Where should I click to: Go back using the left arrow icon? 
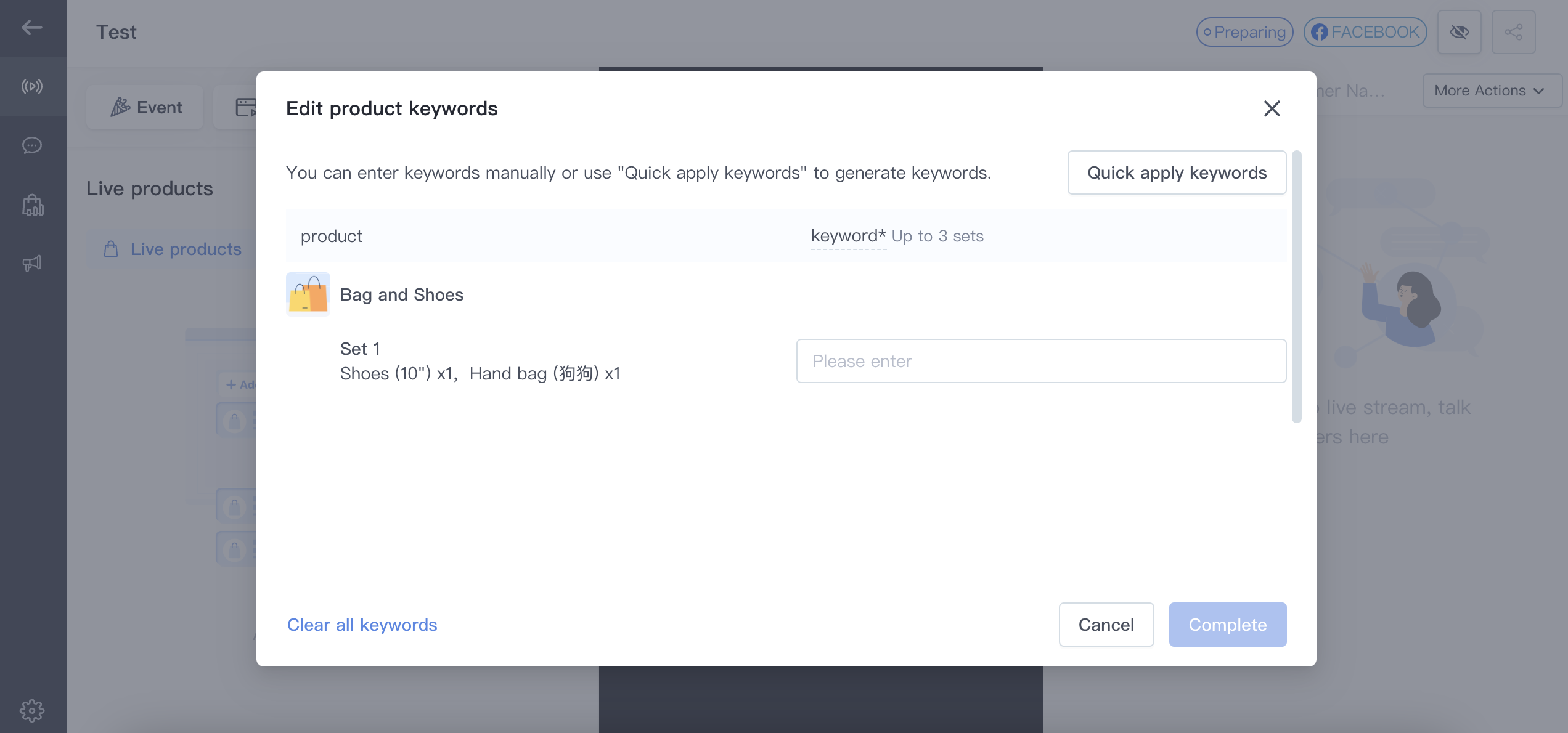32,28
